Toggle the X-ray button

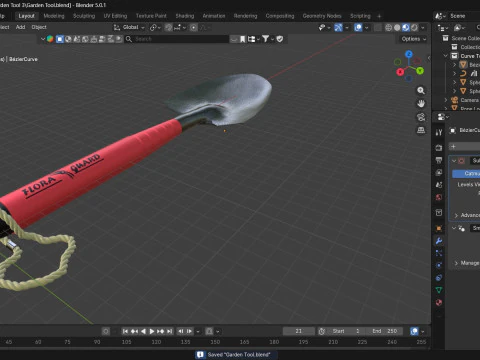(x=377, y=27)
